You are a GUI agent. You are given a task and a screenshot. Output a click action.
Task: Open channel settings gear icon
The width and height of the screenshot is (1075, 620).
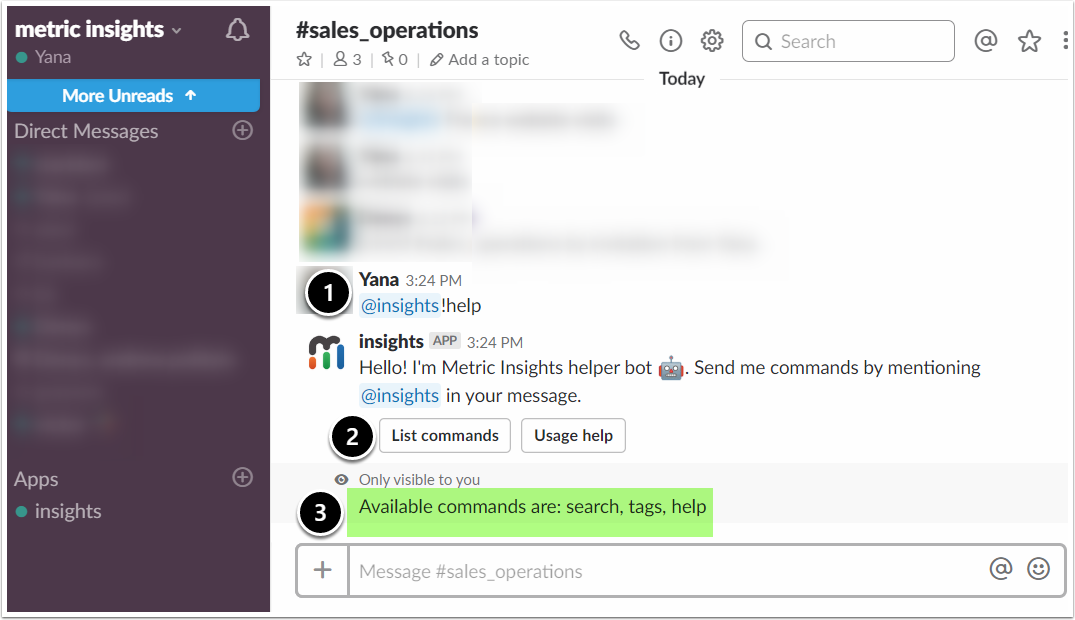(712, 41)
